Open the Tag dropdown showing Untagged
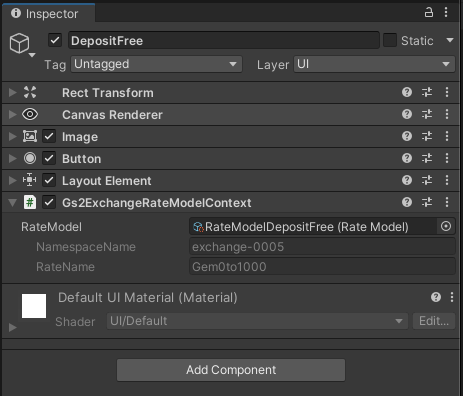Viewport: 463px width, 396px height. [156, 64]
